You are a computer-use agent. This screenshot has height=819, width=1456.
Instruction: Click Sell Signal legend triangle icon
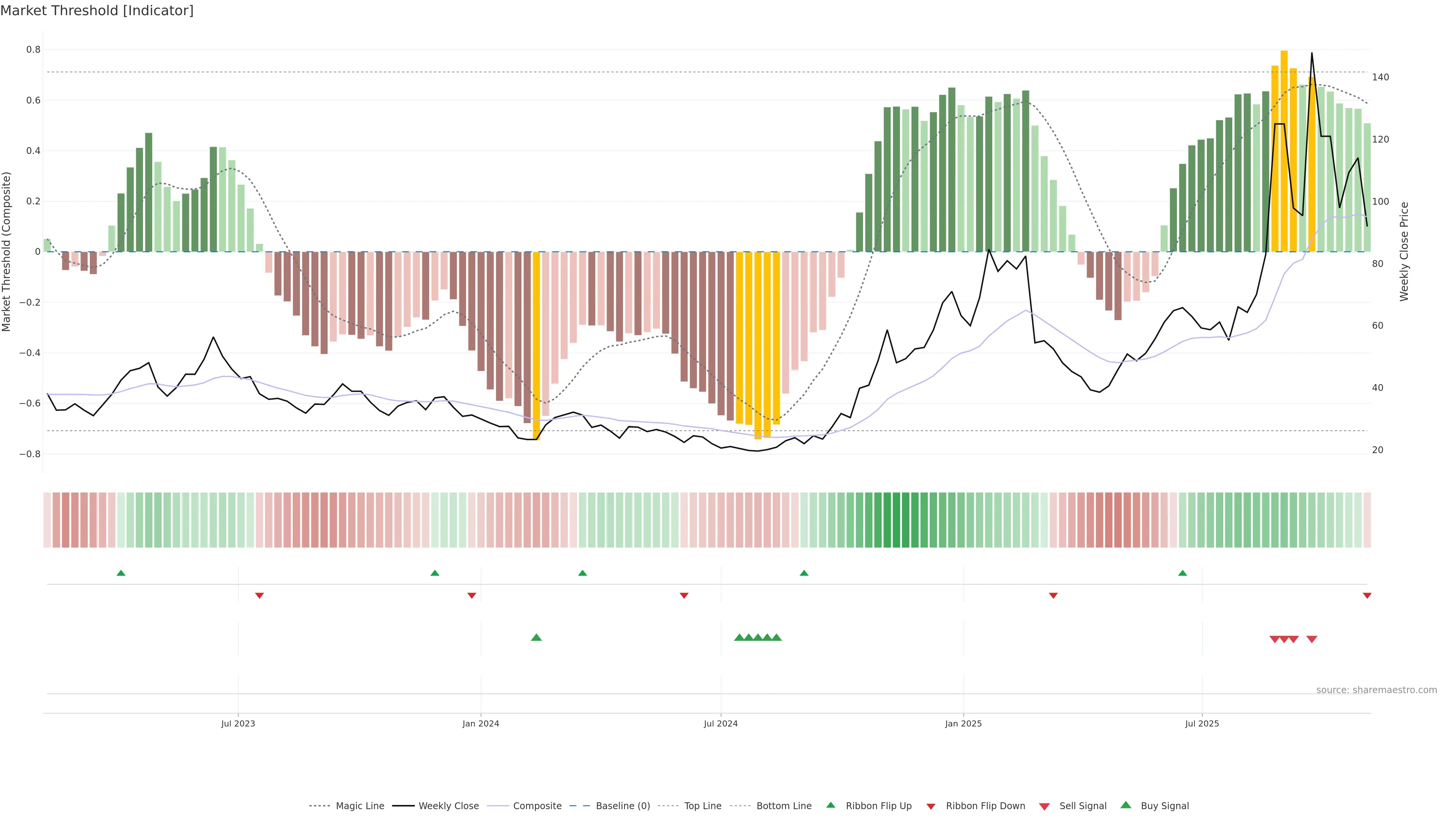pyautogui.click(x=1044, y=806)
